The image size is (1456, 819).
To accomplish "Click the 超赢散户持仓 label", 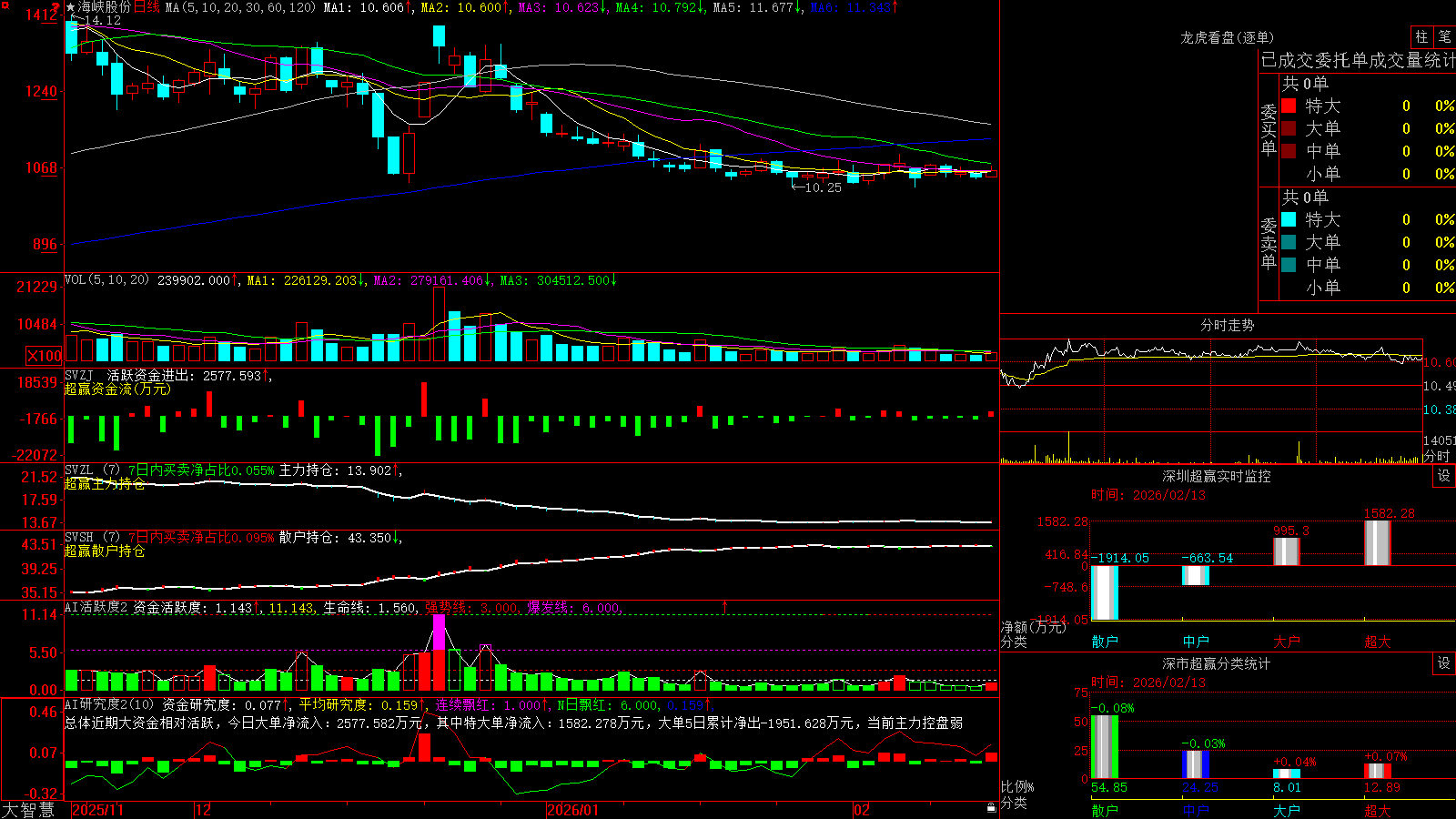I will pos(105,551).
